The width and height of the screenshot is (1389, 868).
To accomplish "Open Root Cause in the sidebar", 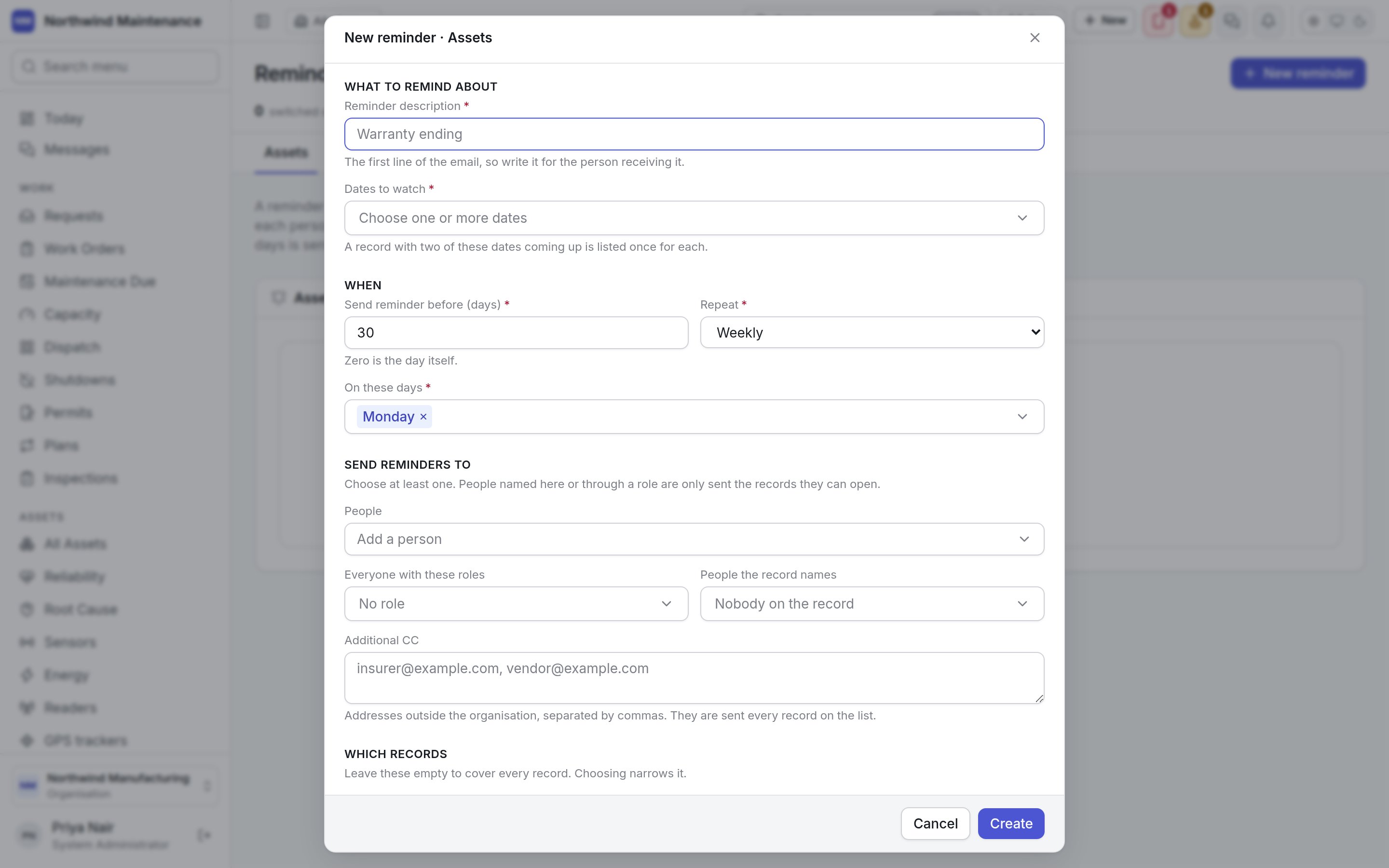I will click(115, 610).
